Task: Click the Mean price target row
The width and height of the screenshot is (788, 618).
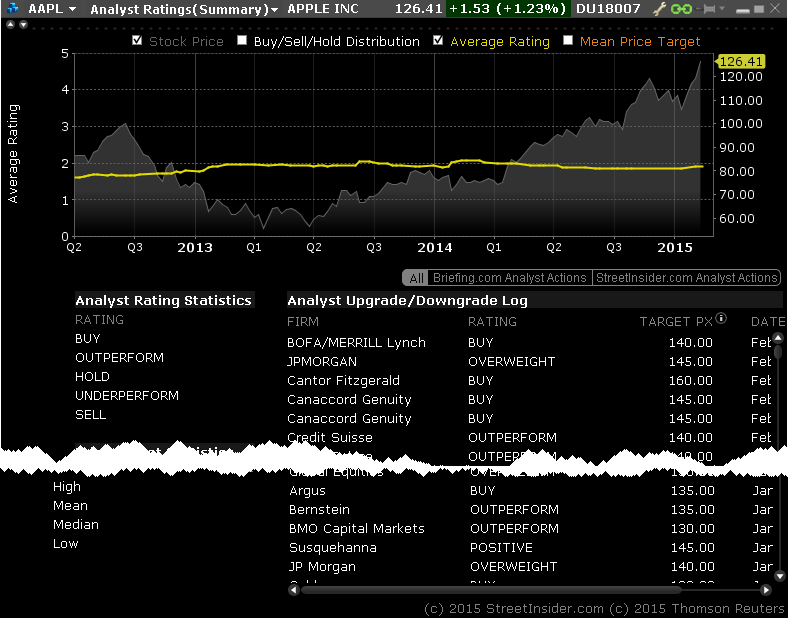Action: coord(70,506)
